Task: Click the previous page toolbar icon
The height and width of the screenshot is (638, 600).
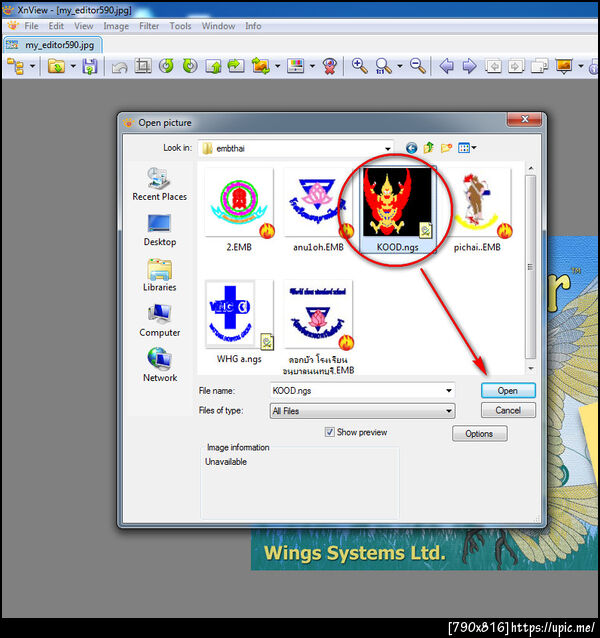Action: pos(493,66)
